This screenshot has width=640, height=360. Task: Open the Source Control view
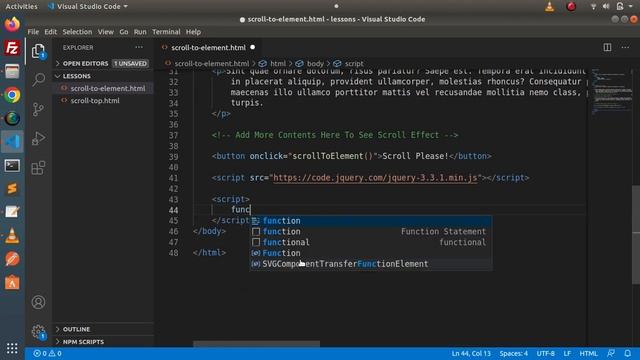pyautogui.click(x=38, y=109)
